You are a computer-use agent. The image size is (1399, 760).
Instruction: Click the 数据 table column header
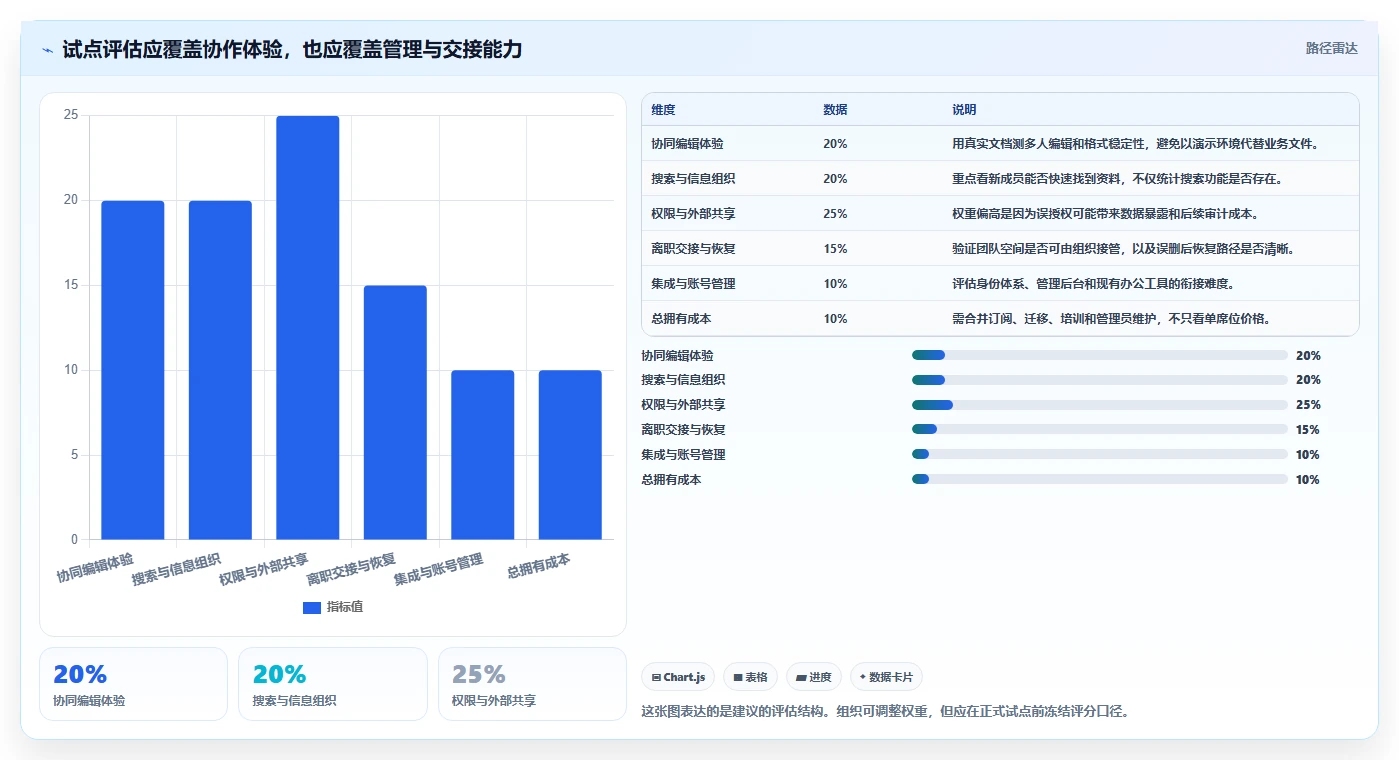click(x=835, y=110)
